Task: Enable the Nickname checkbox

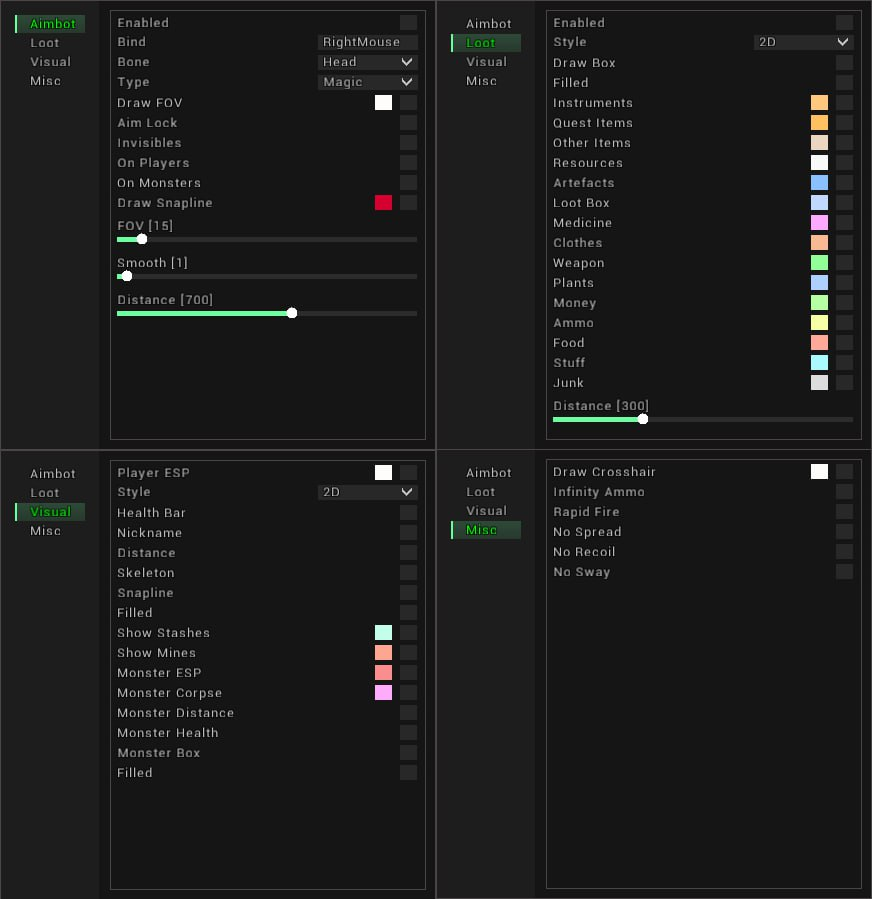Action: (408, 532)
